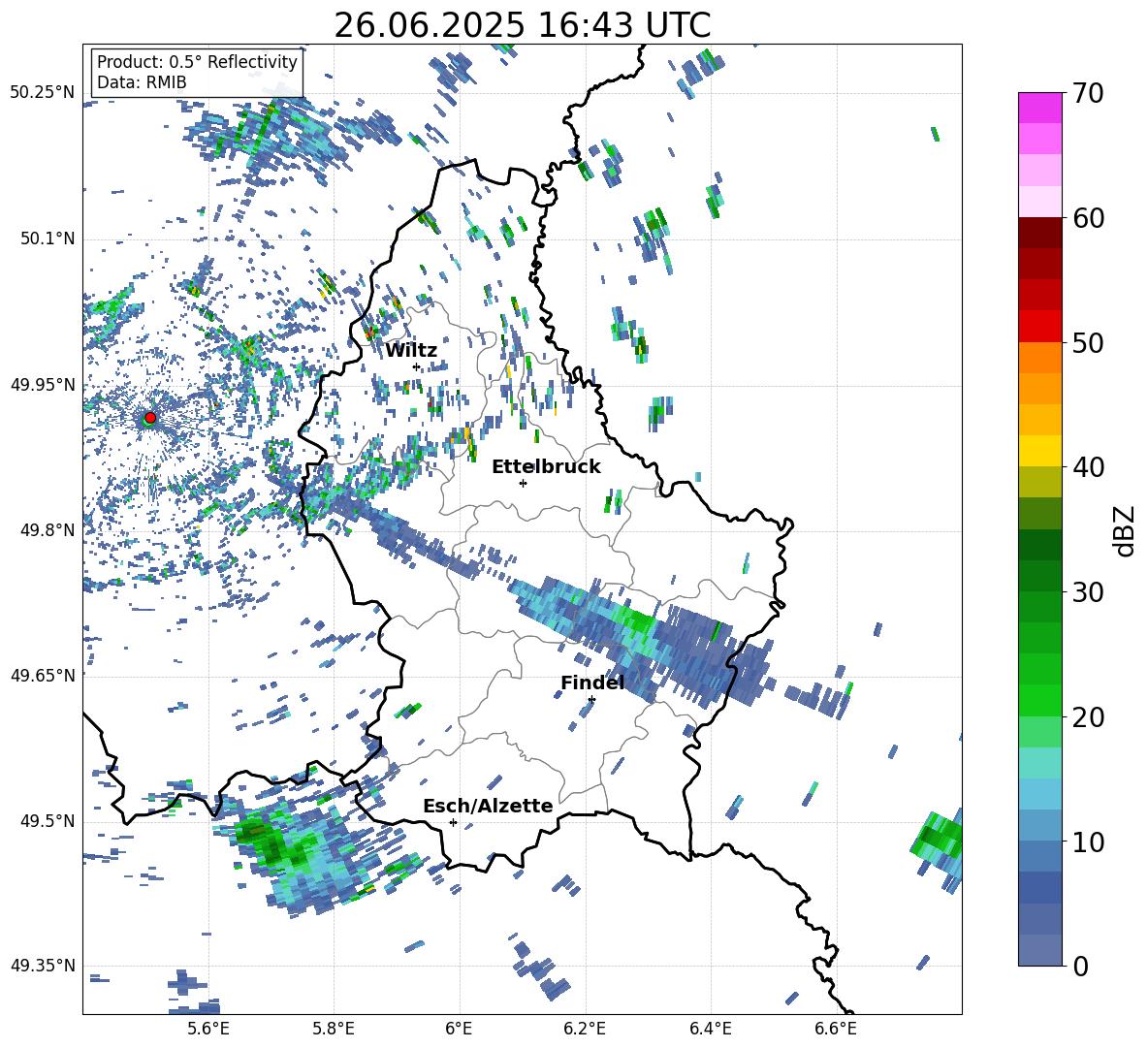This screenshot has width=1148, height=1048.
Task: Click the 6.4°E longitude label
Action: [710, 1029]
